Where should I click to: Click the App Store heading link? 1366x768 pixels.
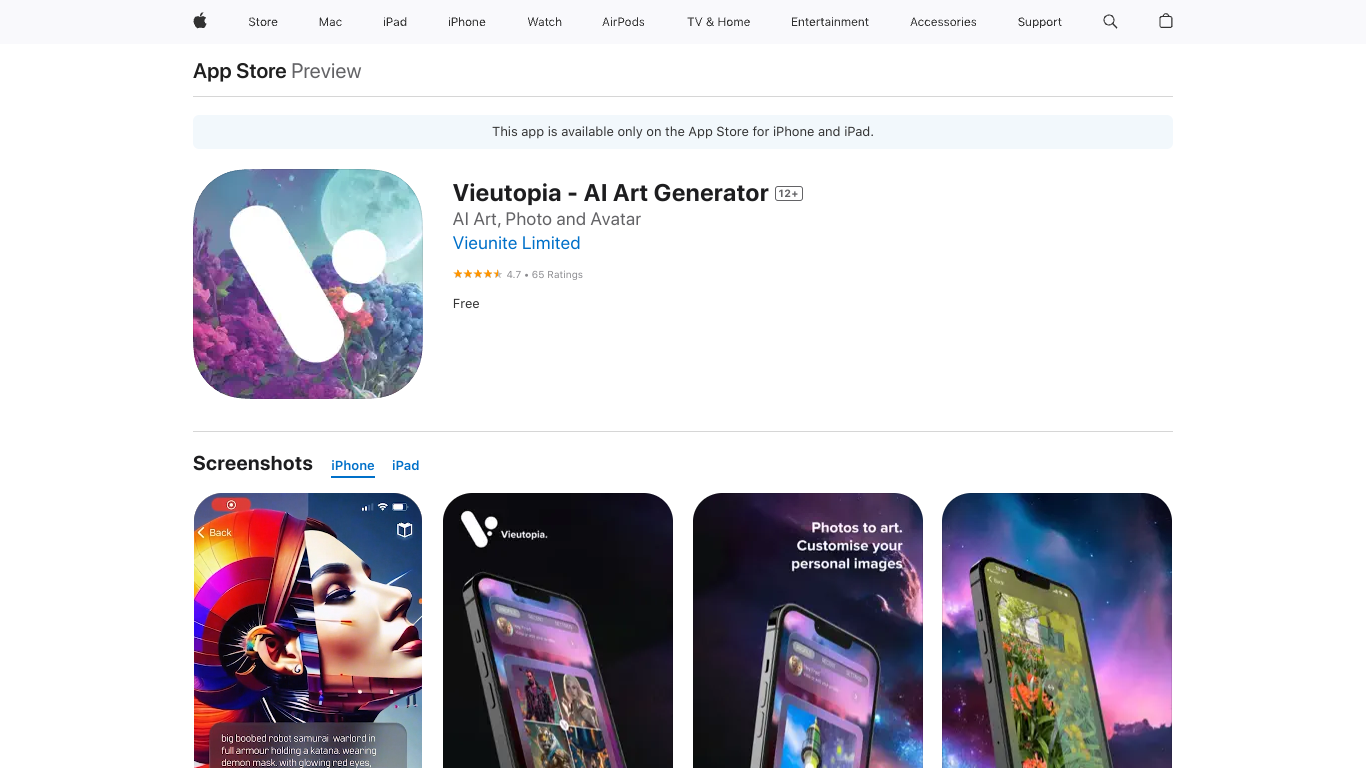click(x=240, y=71)
